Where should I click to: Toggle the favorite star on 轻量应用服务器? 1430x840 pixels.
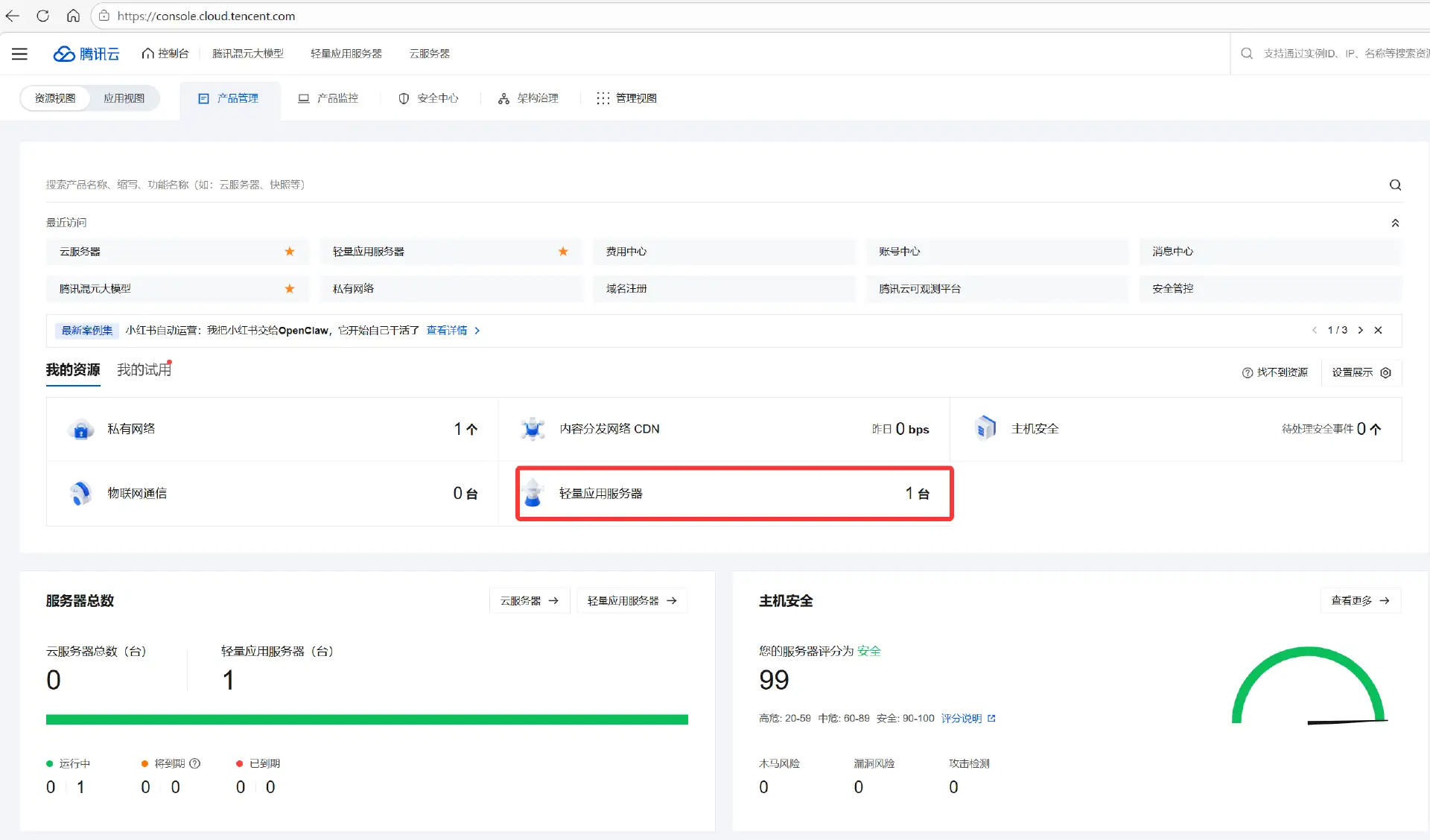[x=562, y=252]
